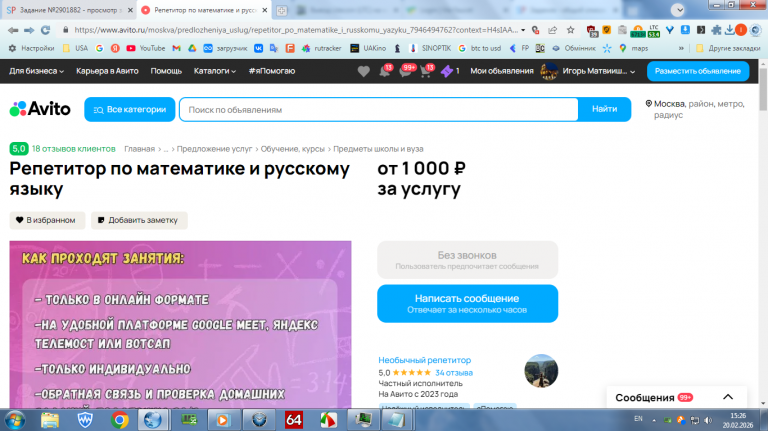Open the red 64 app in taskbar
This screenshot has width=768, height=431.
point(293,420)
